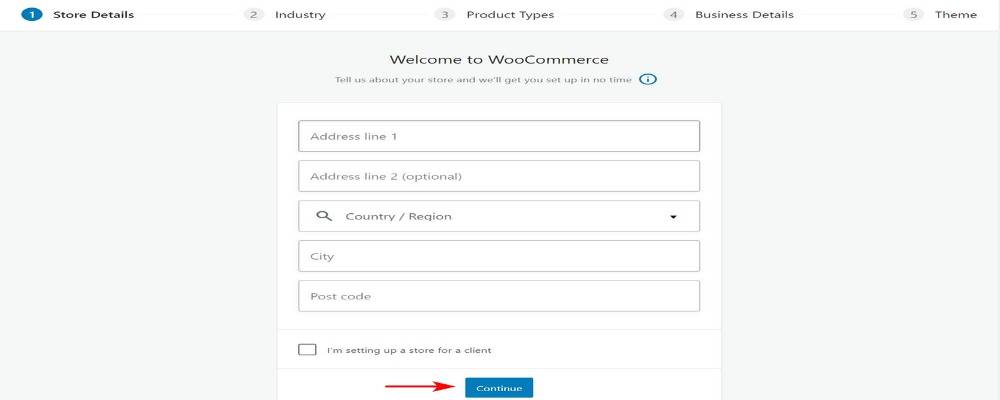The width and height of the screenshot is (1000, 400).
Task: Jump to the Business Details step
Action: point(744,15)
